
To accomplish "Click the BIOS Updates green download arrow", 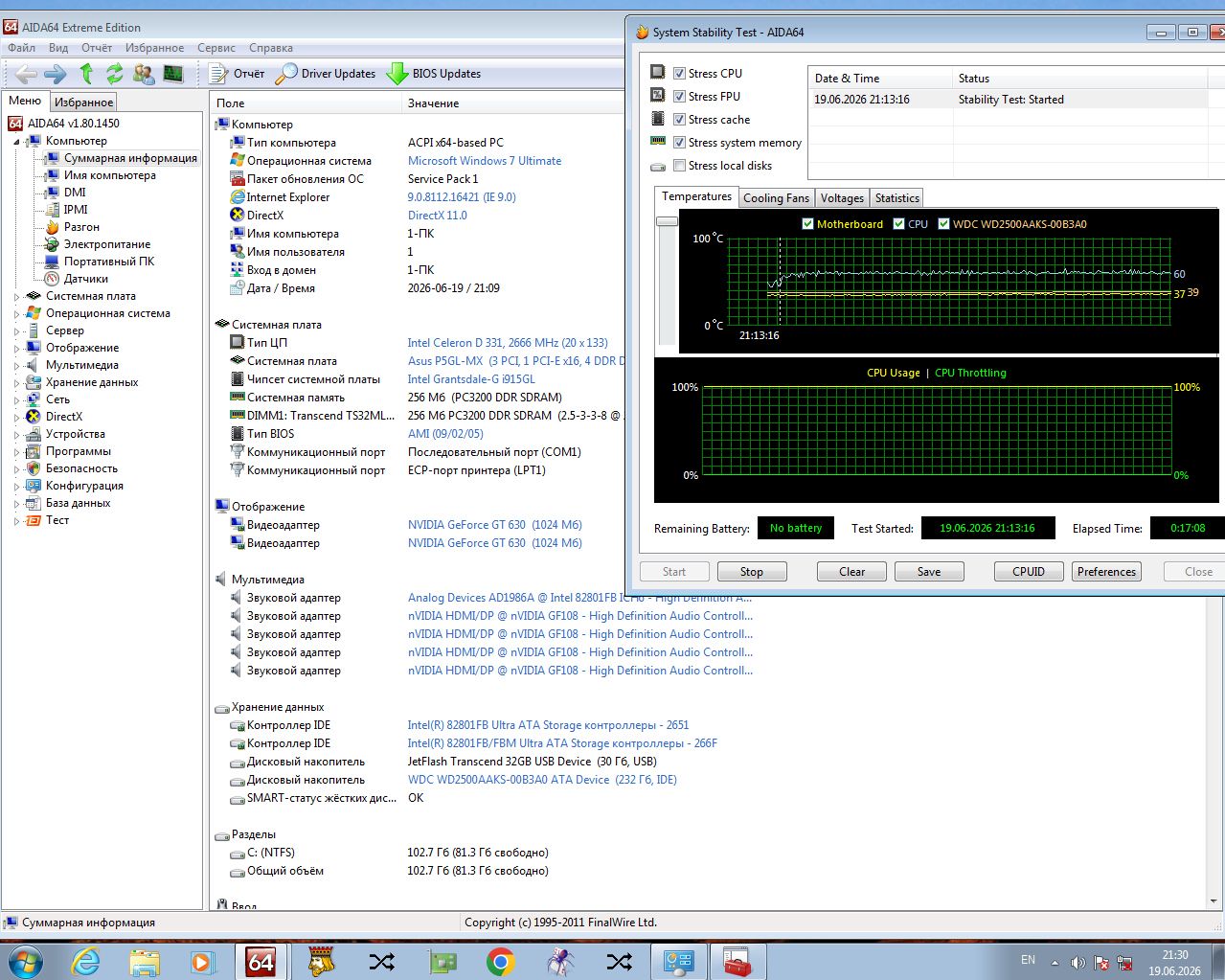I will pyautogui.click(x=397, y=74).
